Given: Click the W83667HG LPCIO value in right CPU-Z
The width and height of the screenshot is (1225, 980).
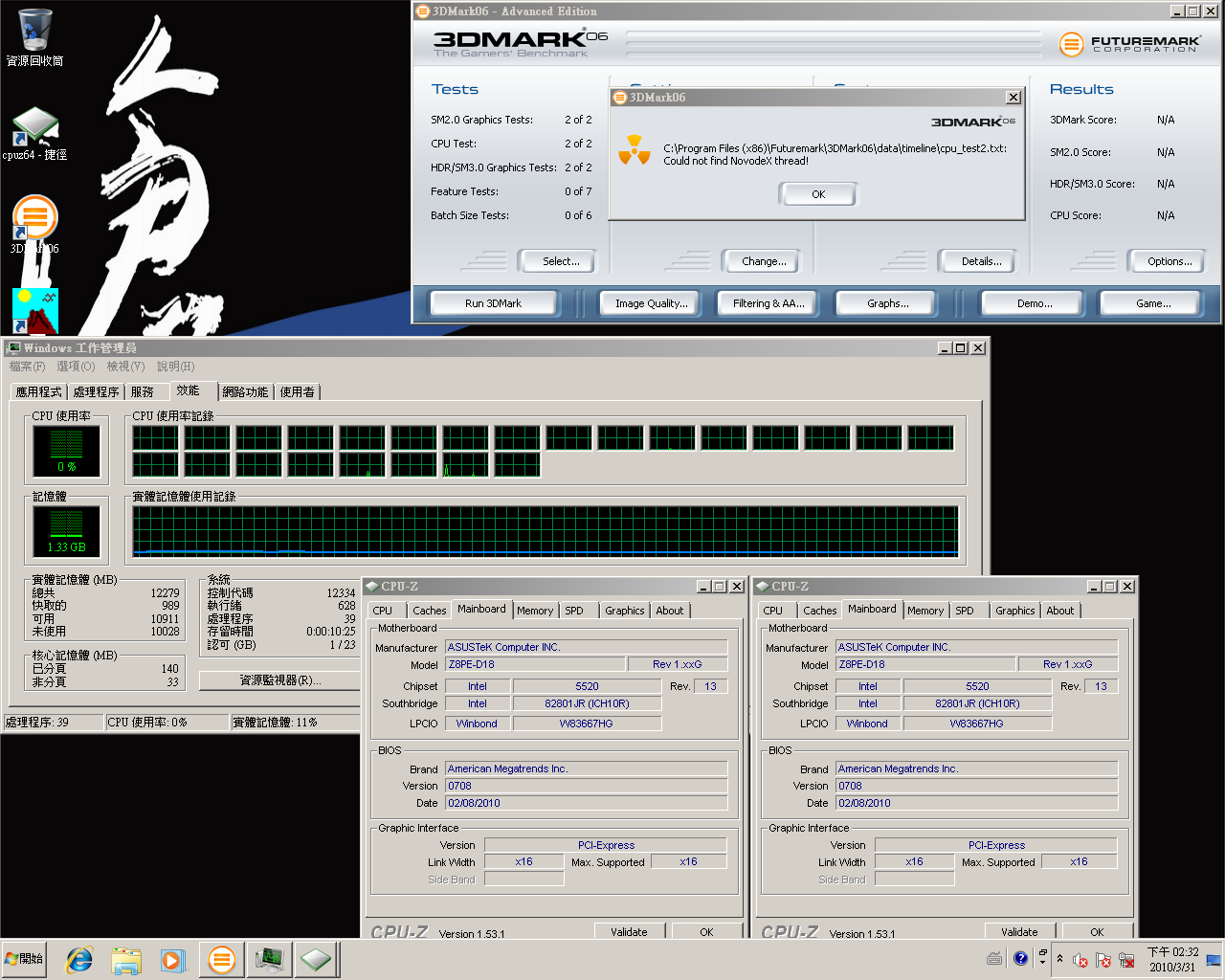Looking at the screenshot, I should coord(976,724).
